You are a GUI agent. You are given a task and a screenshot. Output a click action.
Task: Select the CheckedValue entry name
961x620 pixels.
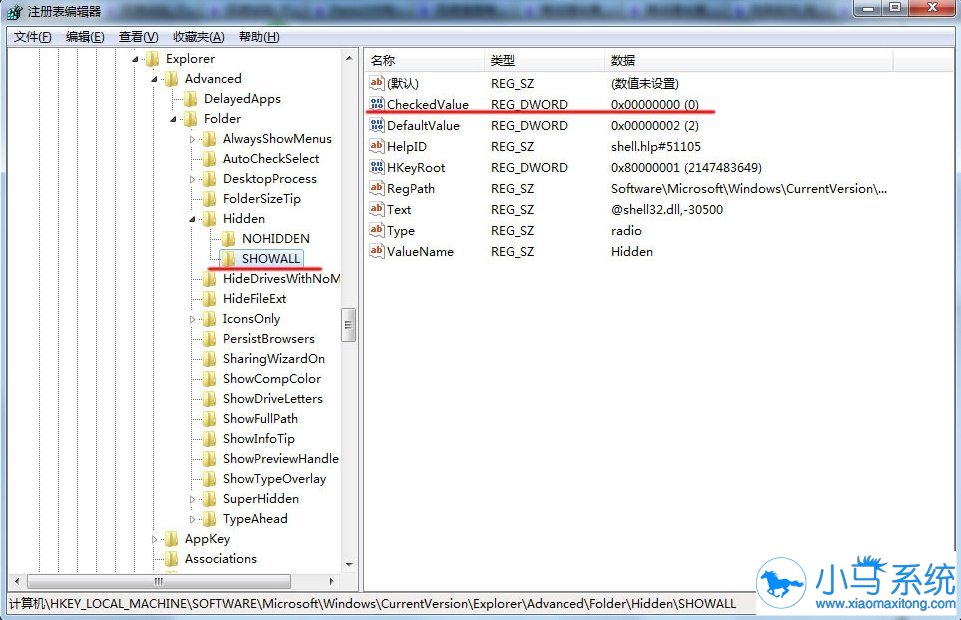pyautogui.click(x=428, y=104)
